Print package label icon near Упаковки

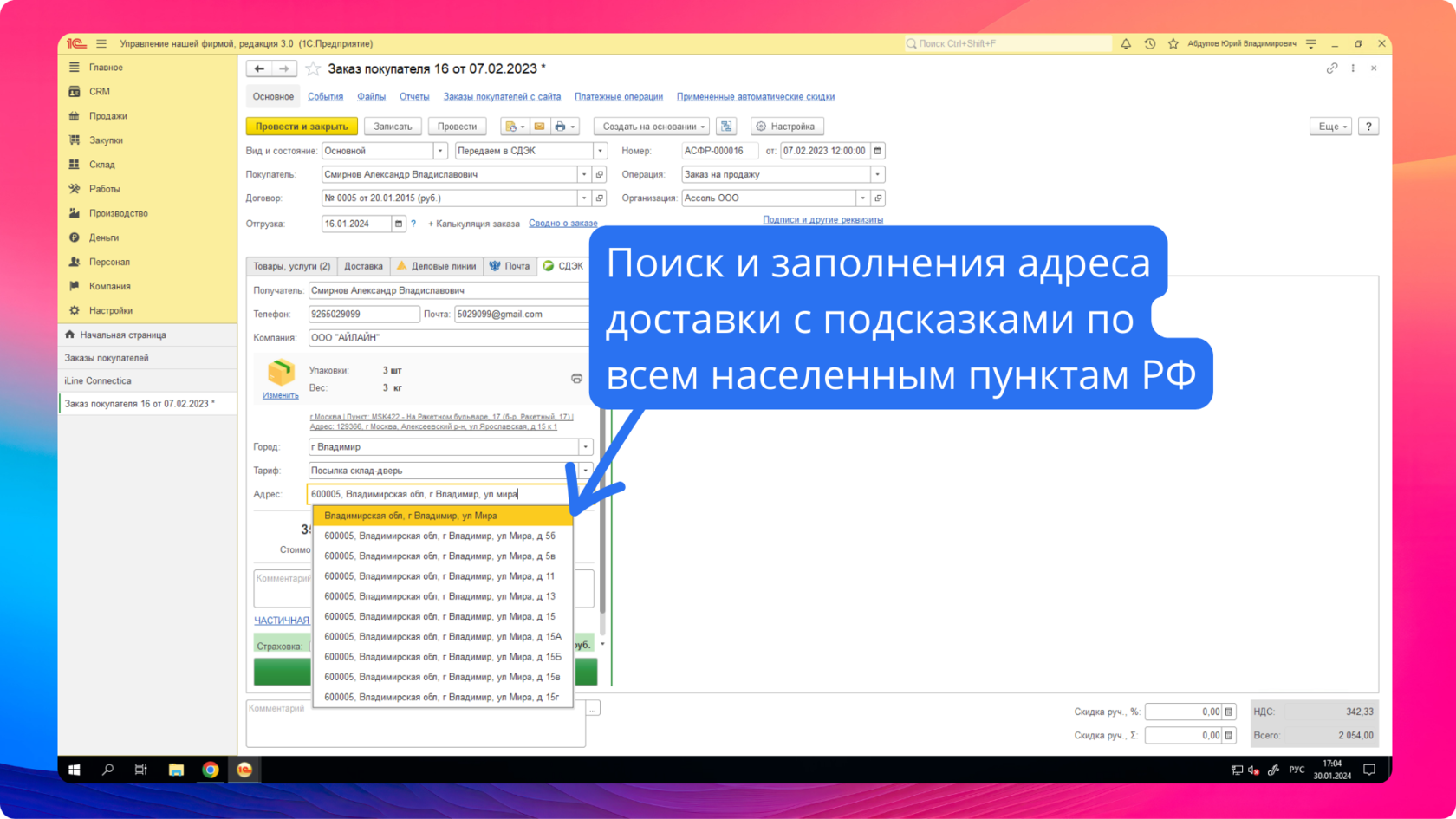pyautogui.click(x=576, y=379)
